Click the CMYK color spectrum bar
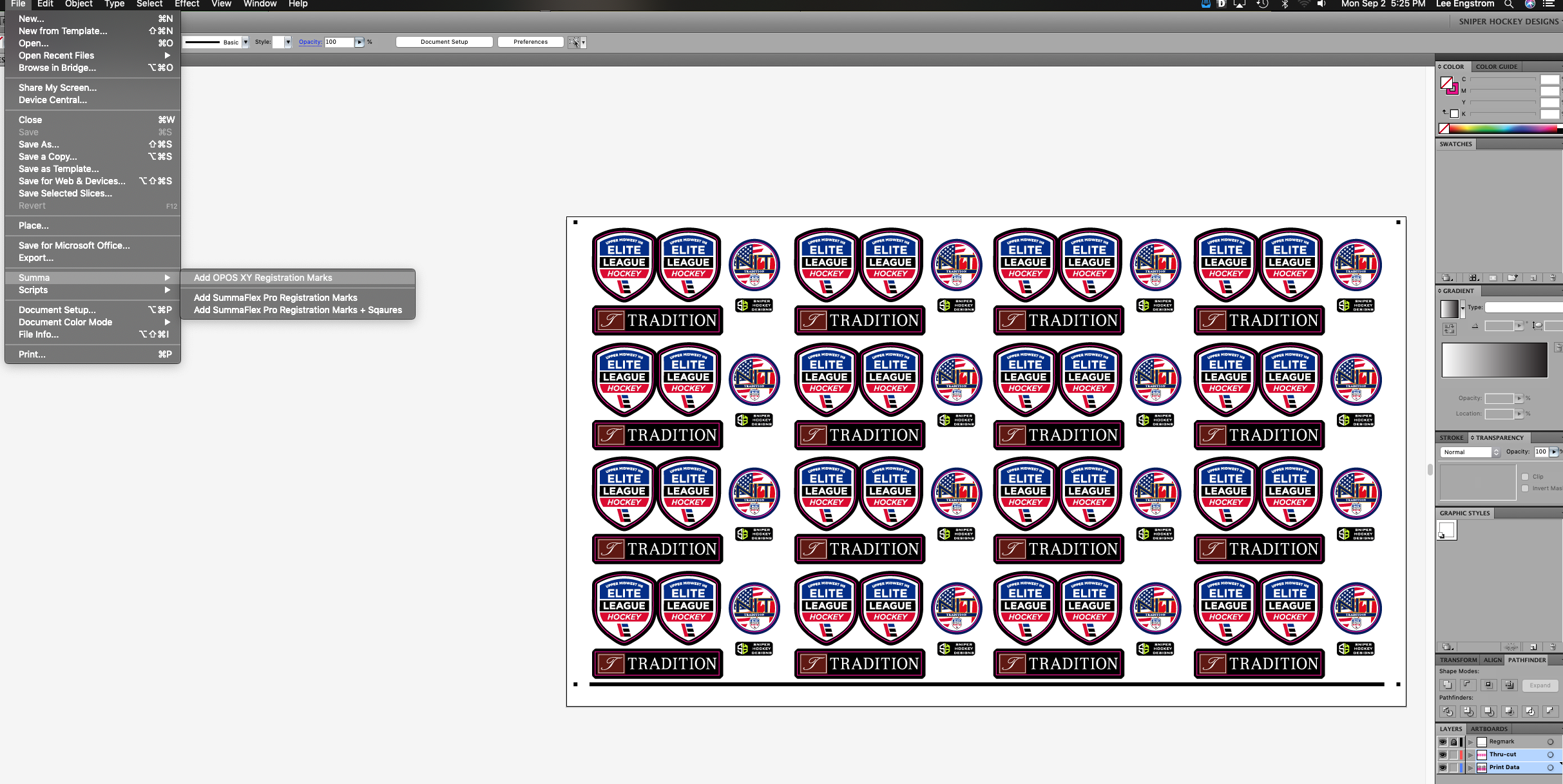 1503,129
